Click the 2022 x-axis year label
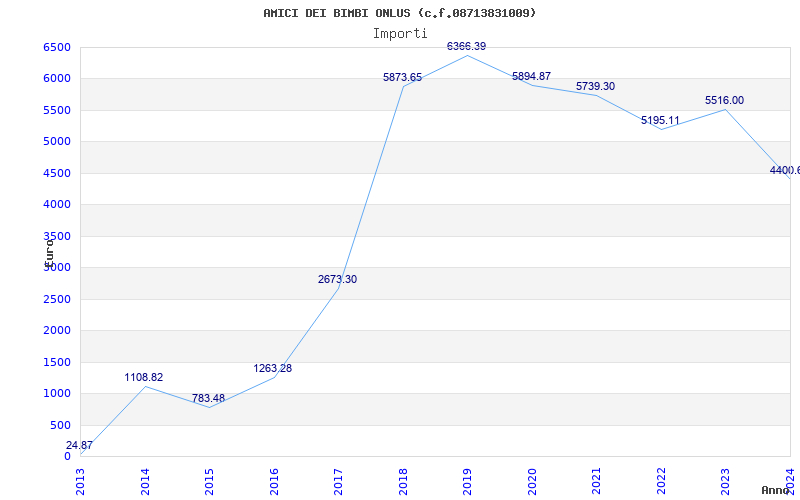 pos(661,482)
